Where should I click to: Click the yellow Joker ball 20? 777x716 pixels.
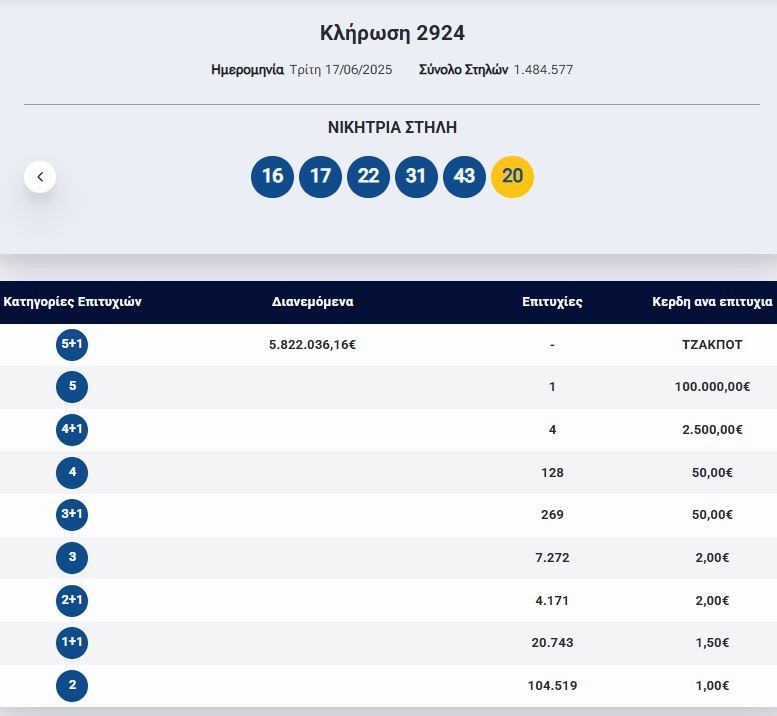tap(512, 177)
